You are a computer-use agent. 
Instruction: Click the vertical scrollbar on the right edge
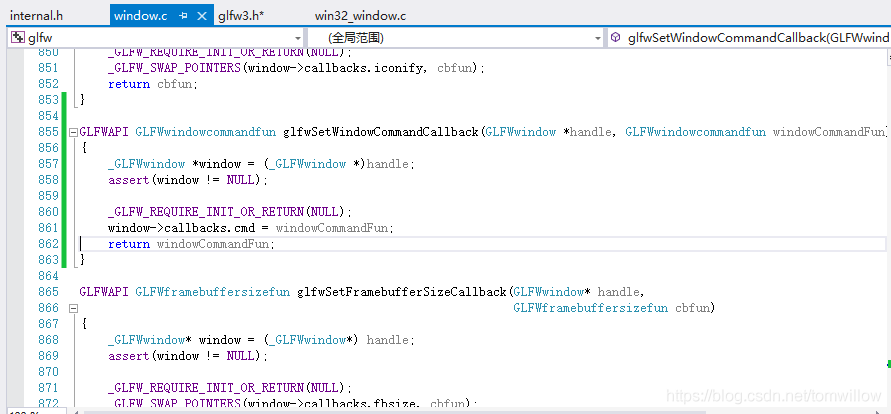pos(888,227)
